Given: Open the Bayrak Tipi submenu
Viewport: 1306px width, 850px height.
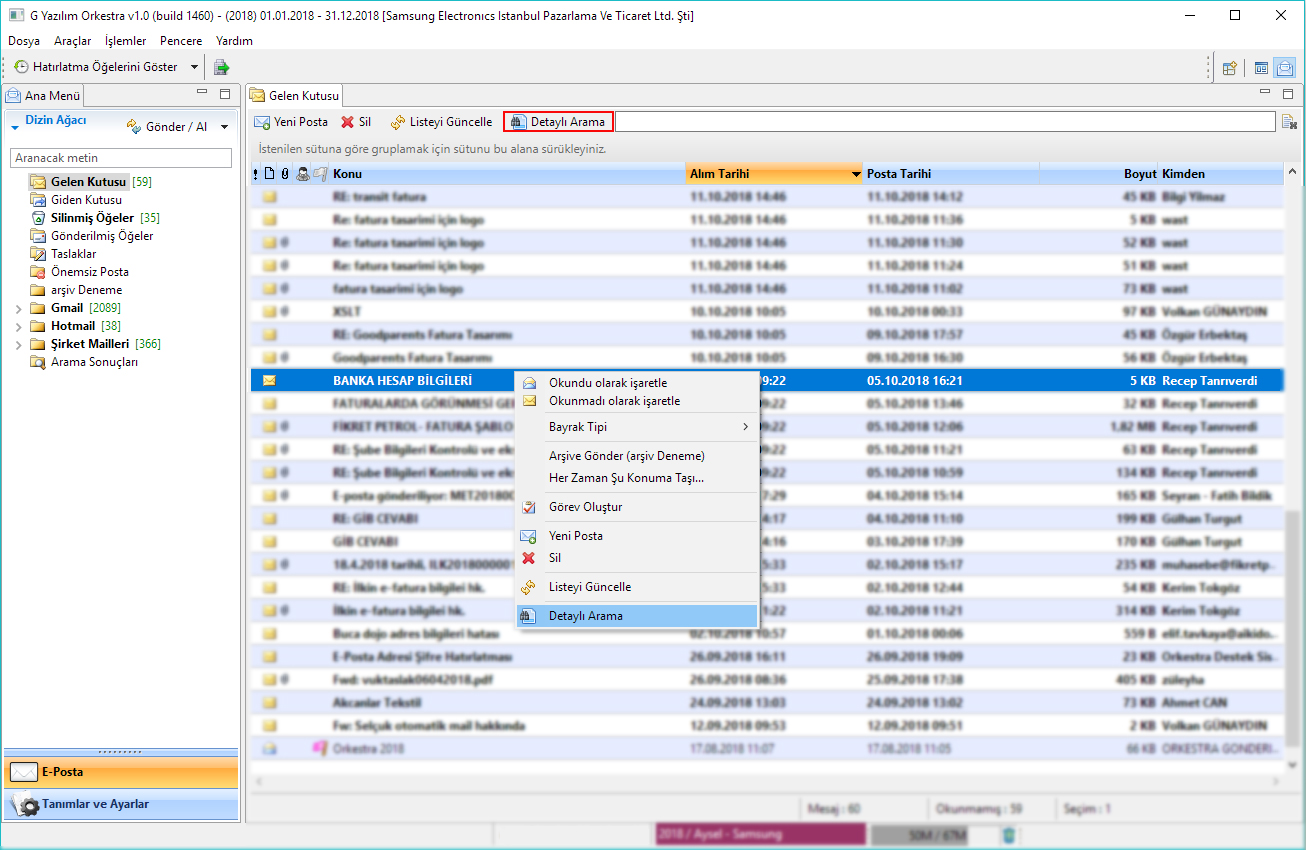Looking at the screenshot, I should 637,427.
